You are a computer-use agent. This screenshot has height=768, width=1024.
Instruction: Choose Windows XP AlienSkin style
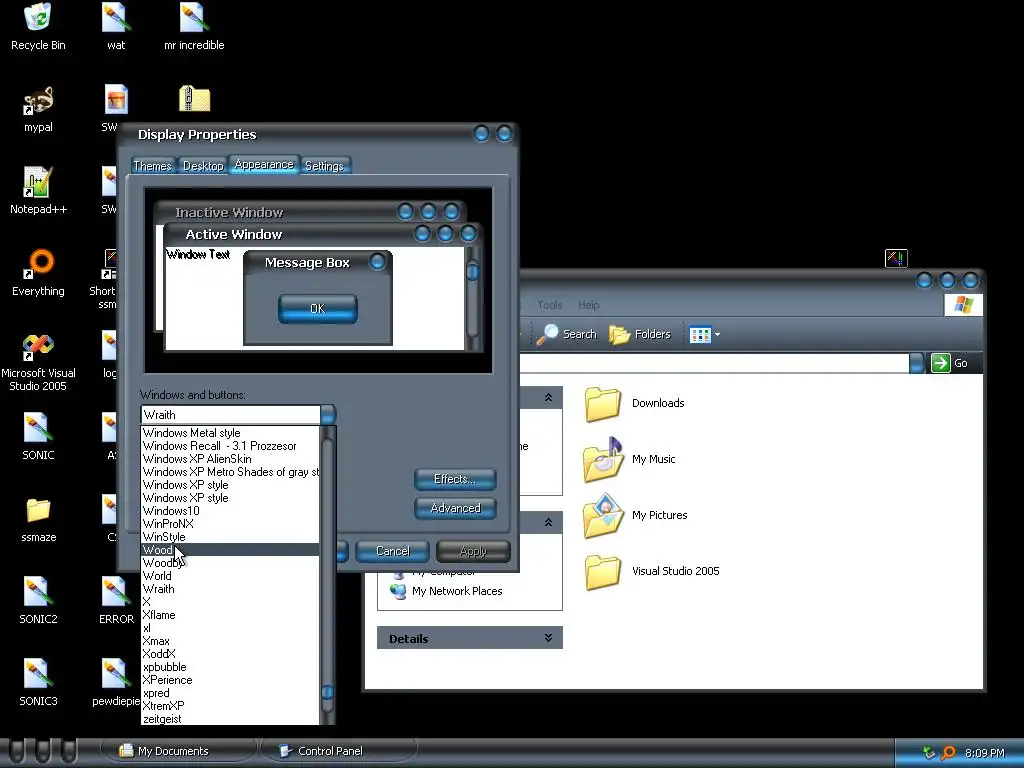pyautogui.click(x=230, y=459)
